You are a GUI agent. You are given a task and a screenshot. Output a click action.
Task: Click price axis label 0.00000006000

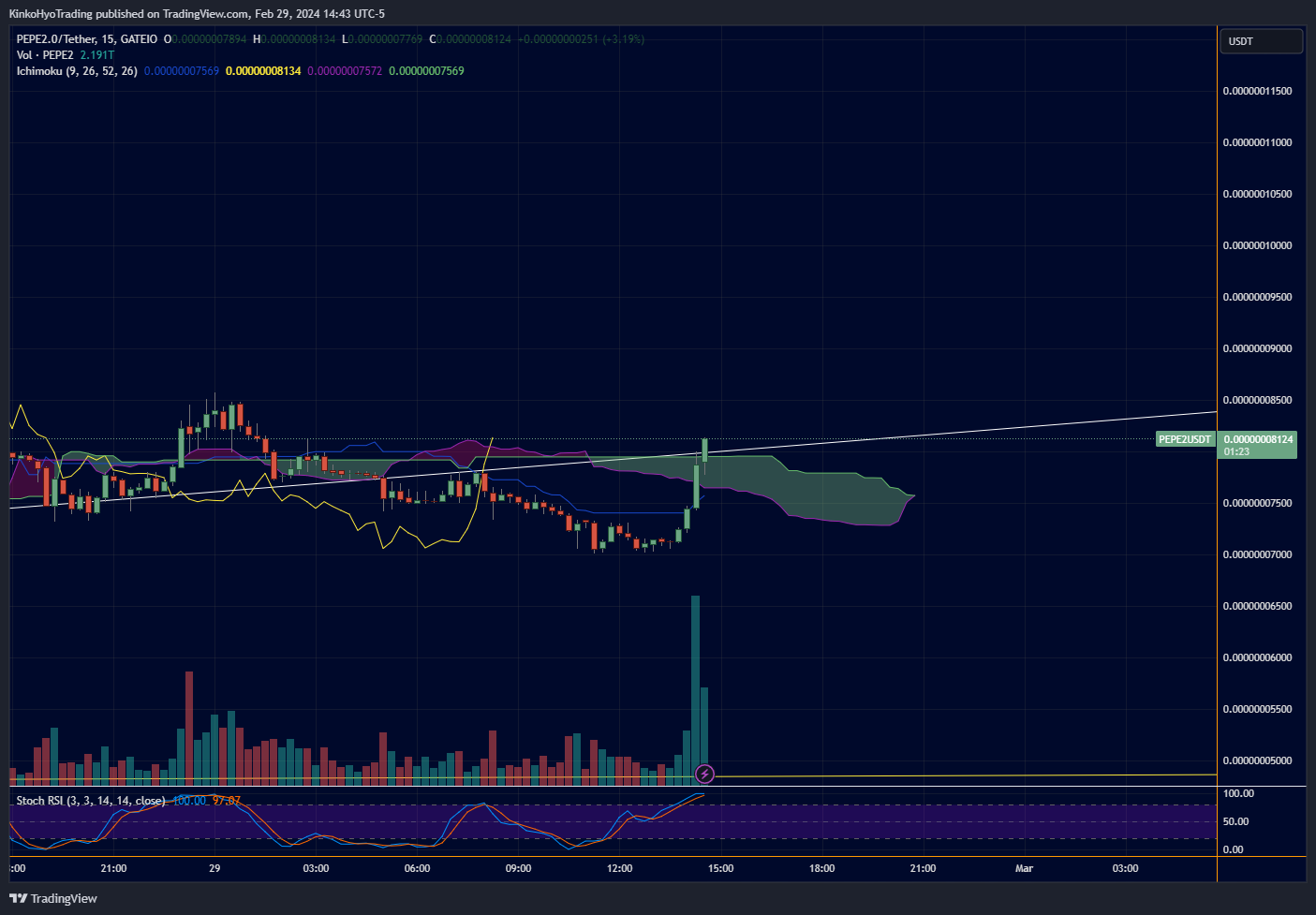(x=1258, y=657)
